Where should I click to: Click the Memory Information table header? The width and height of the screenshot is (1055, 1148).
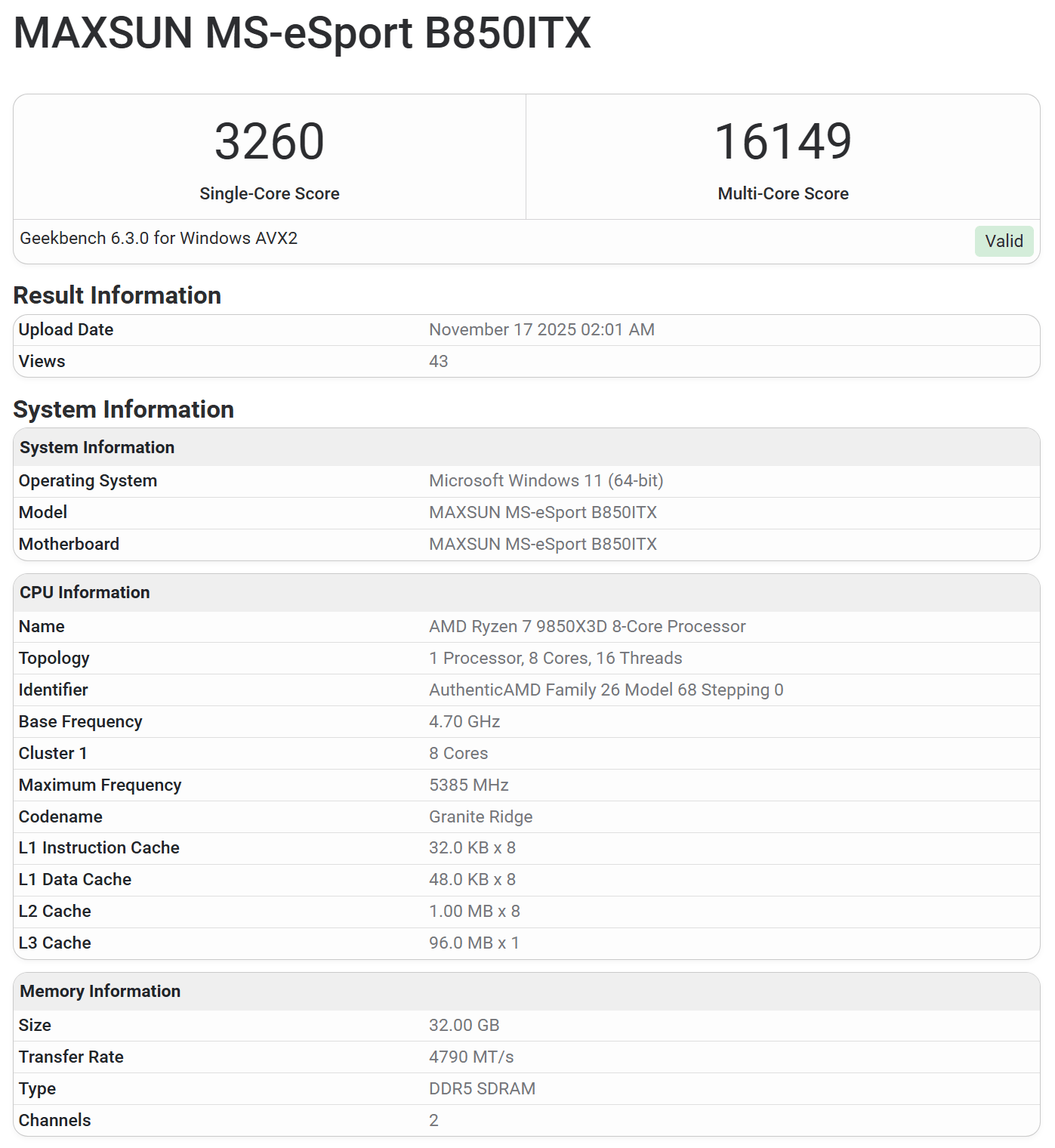(100, 992)
